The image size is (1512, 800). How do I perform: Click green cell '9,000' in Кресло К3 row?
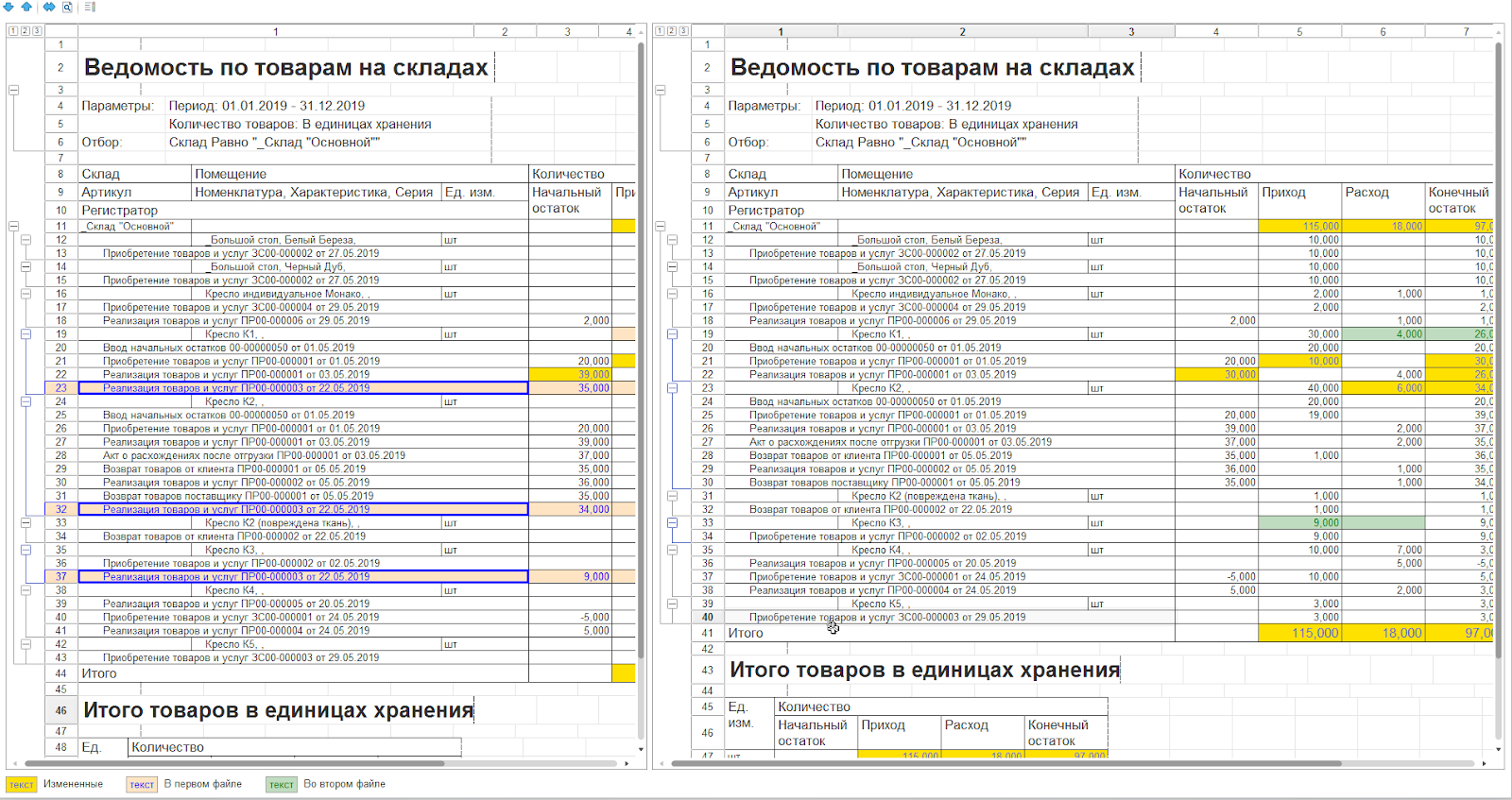click(x=1299, y=522)
